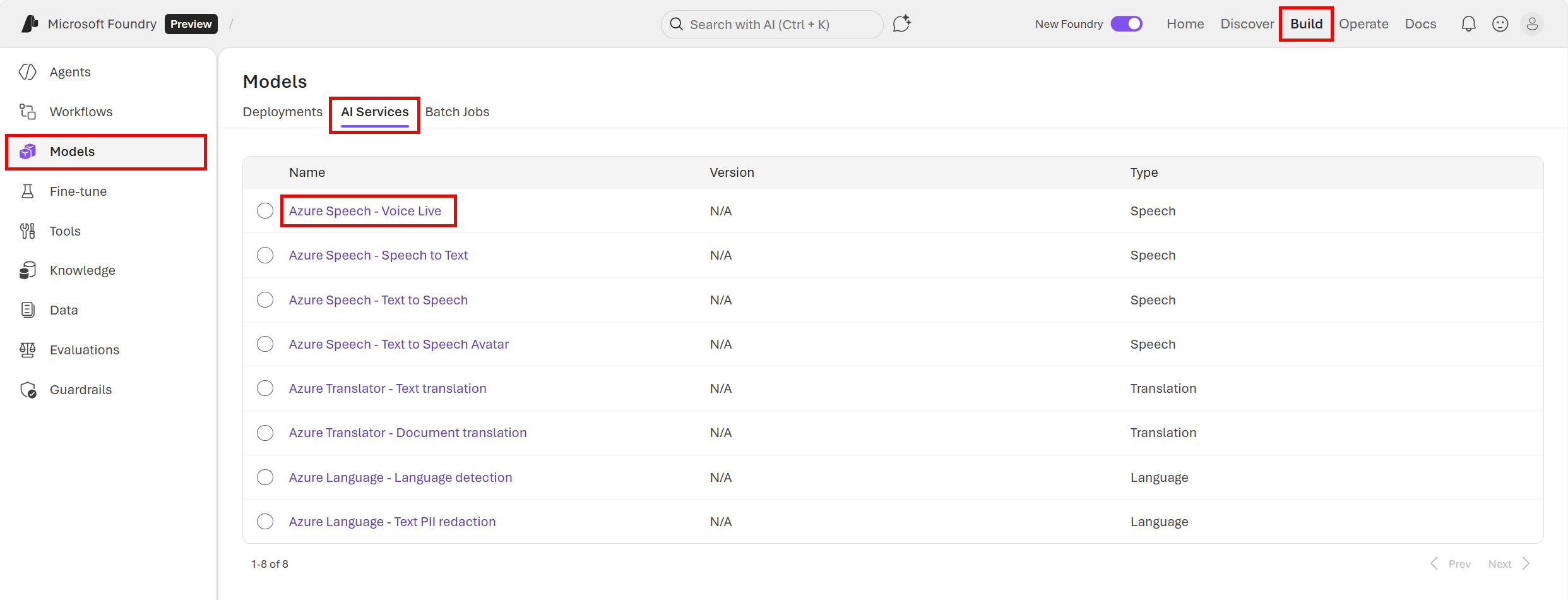The height and width of the screenshot is (600, 1568).
Task: Click the Next pagination button
Action: click(1500, 563)
